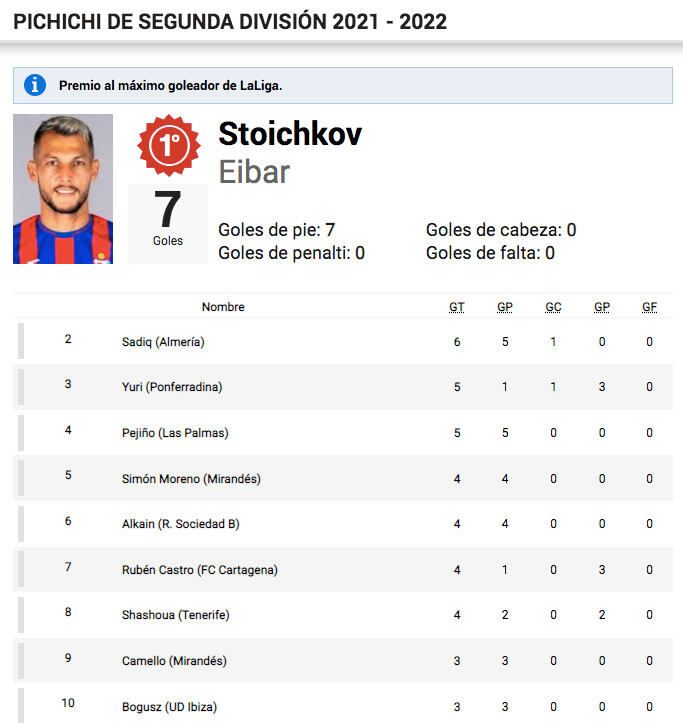The height and width of the screenshot is (723, 683).
Task: Select Sadiq (Almería) row
Action: tap(343, 342)
